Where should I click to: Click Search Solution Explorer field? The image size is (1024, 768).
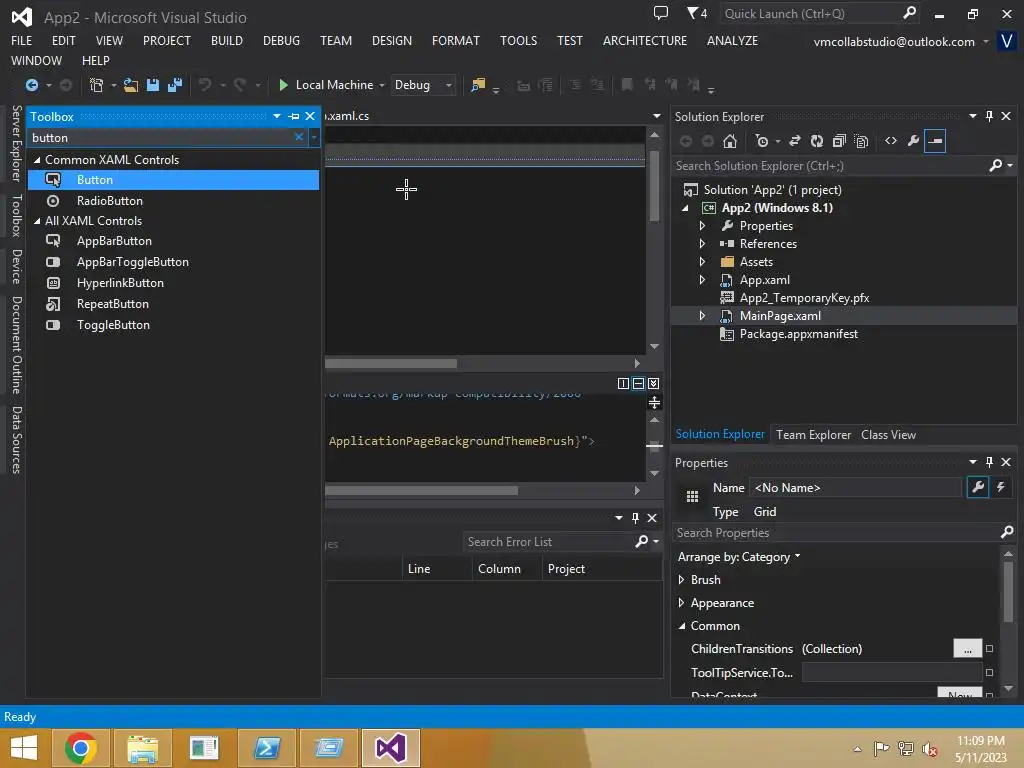click(832, 166)
